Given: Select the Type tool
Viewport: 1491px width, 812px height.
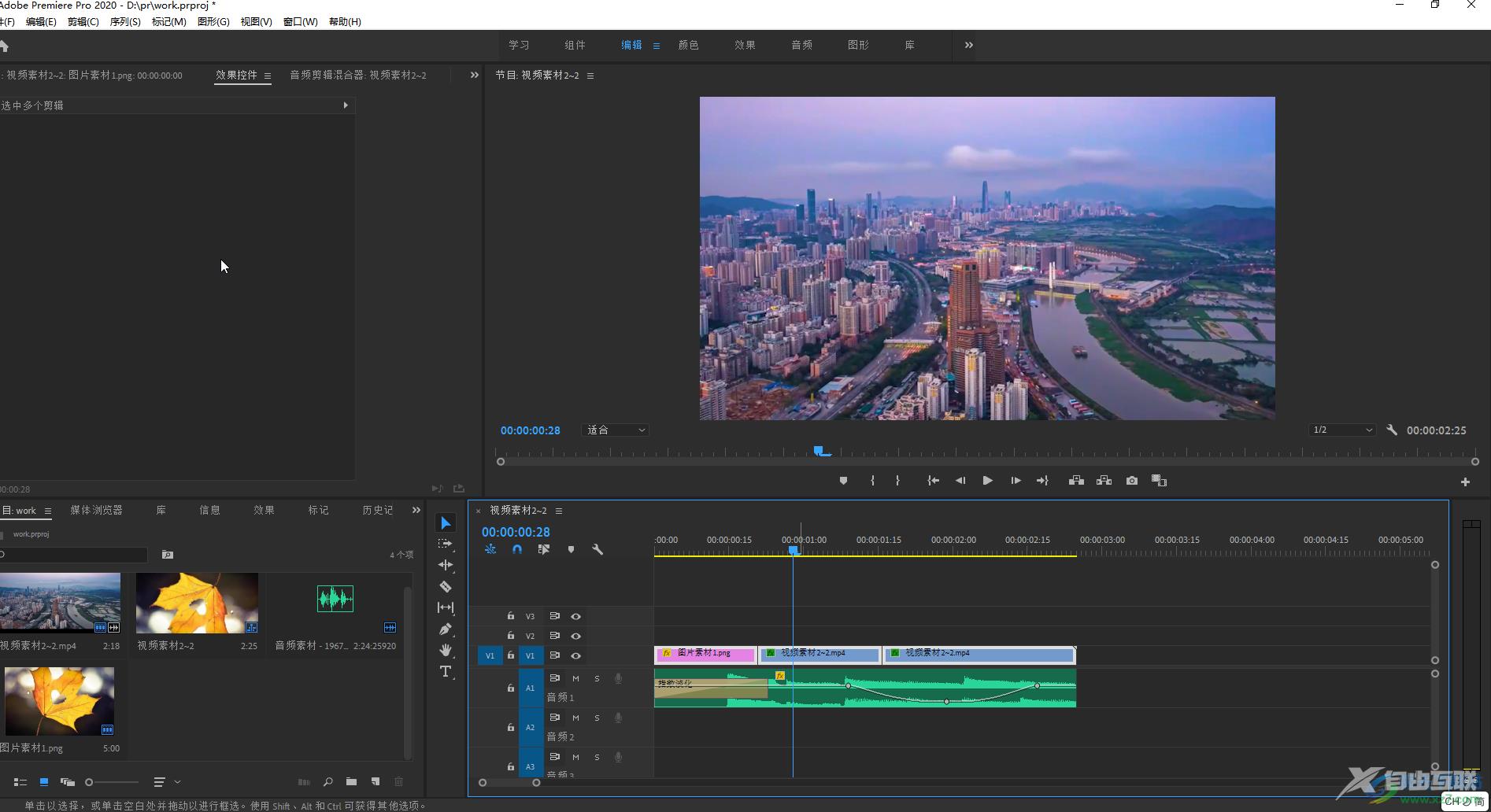Looking at the screenshot, I should [x=446, y=671].
